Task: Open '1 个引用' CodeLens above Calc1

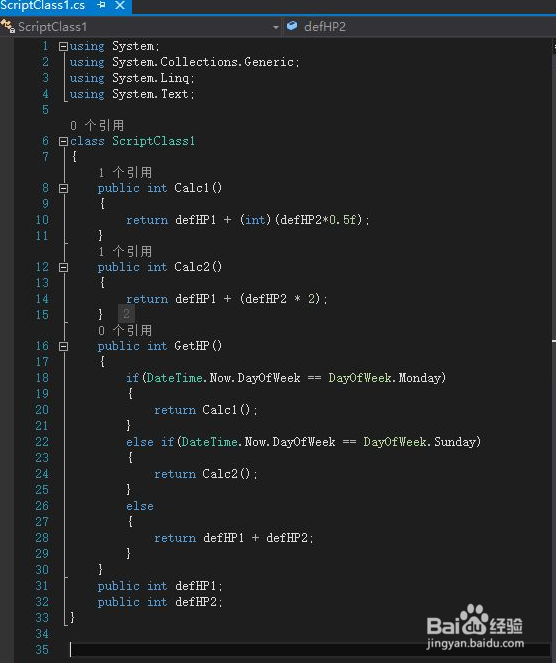Action: tap(125, 173)
